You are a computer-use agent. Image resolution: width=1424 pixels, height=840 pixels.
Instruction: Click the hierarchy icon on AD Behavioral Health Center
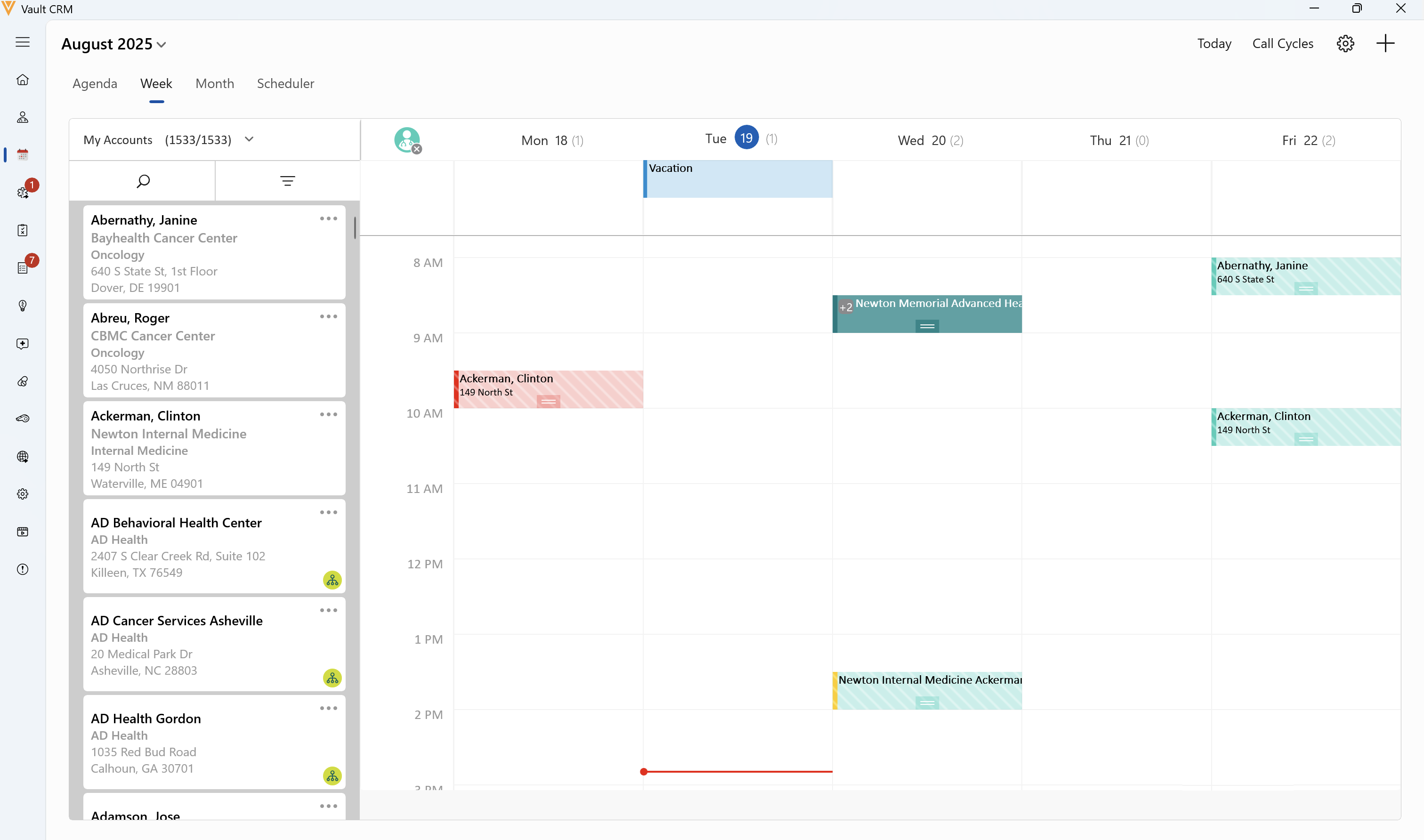click(x=332, y=580)
